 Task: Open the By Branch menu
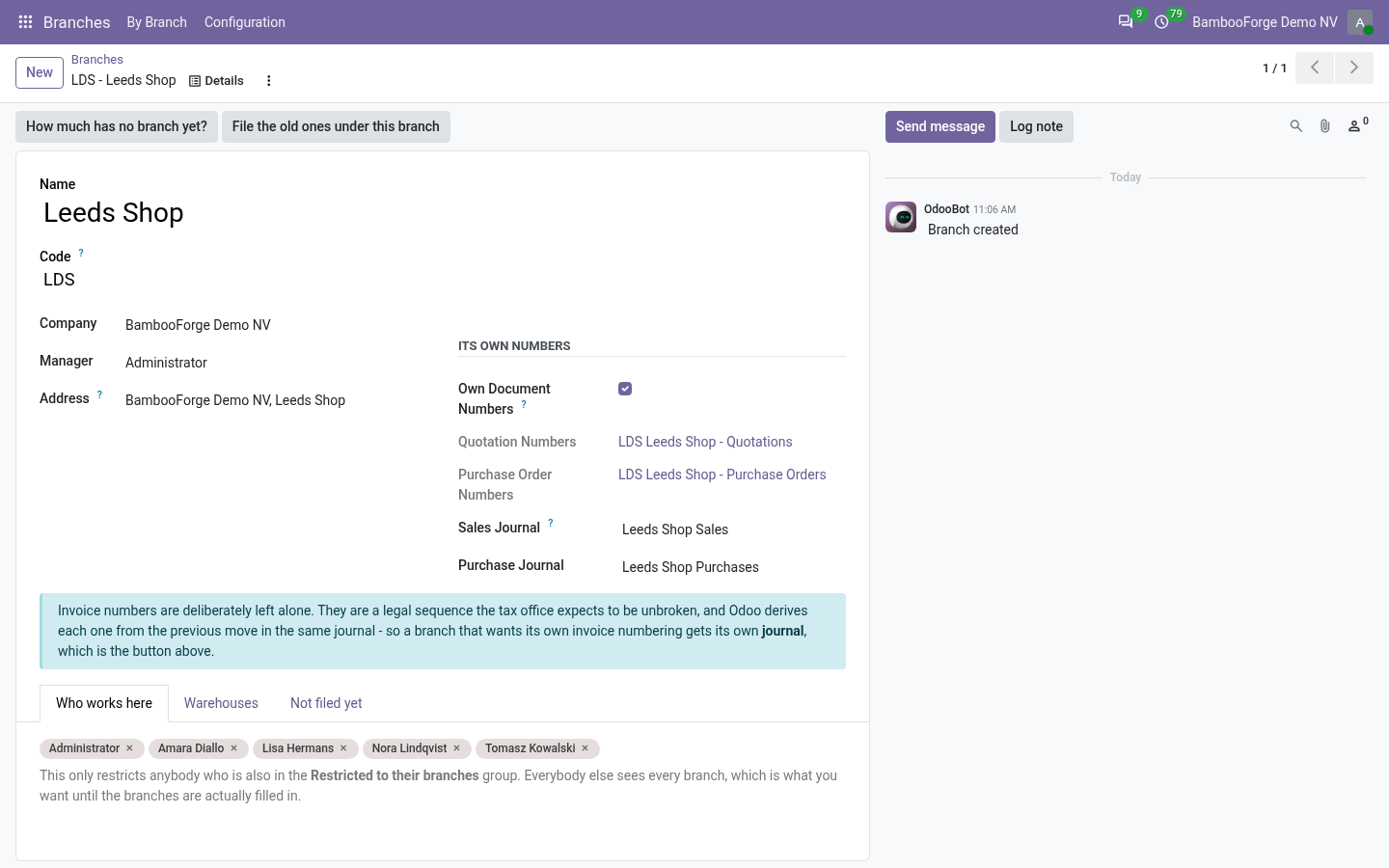click(157, 22)
